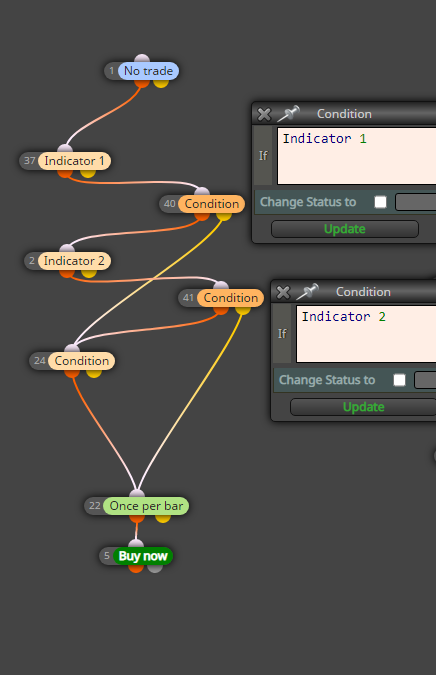Edit the If field containing Indicator 2
Screen dimensions: 436x675
pos(366,334)
